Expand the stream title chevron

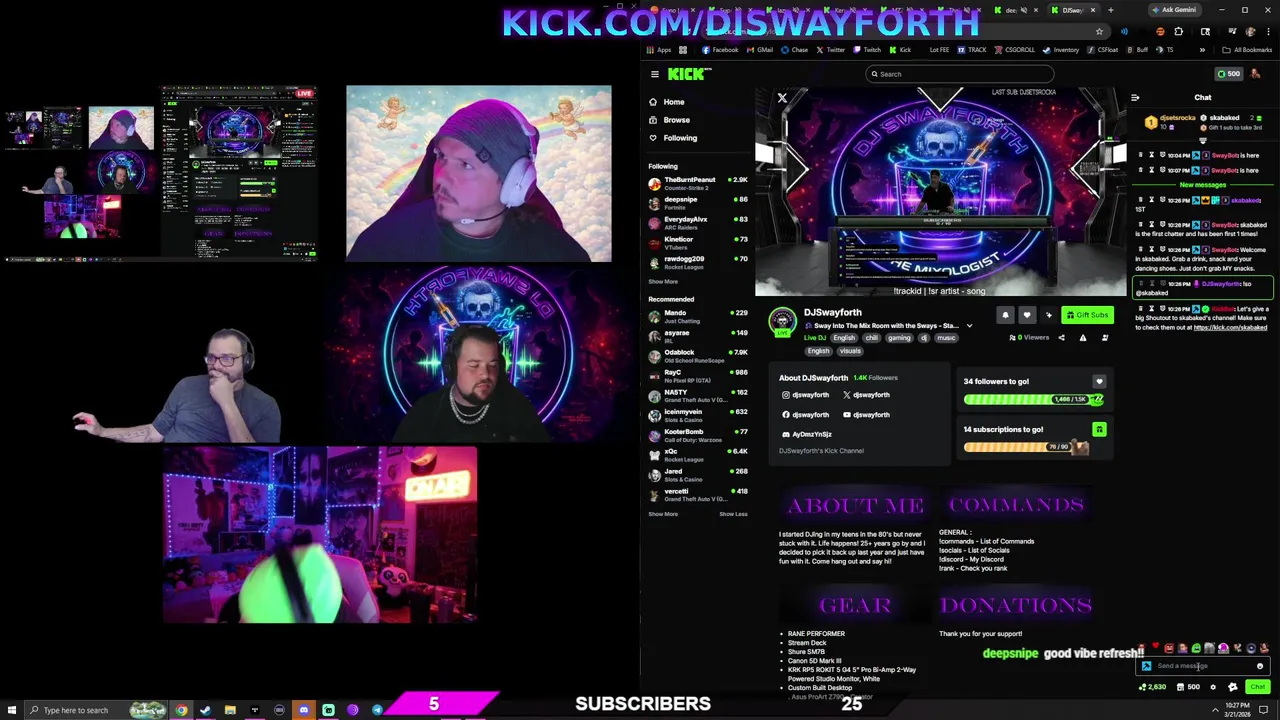(968, 326)
